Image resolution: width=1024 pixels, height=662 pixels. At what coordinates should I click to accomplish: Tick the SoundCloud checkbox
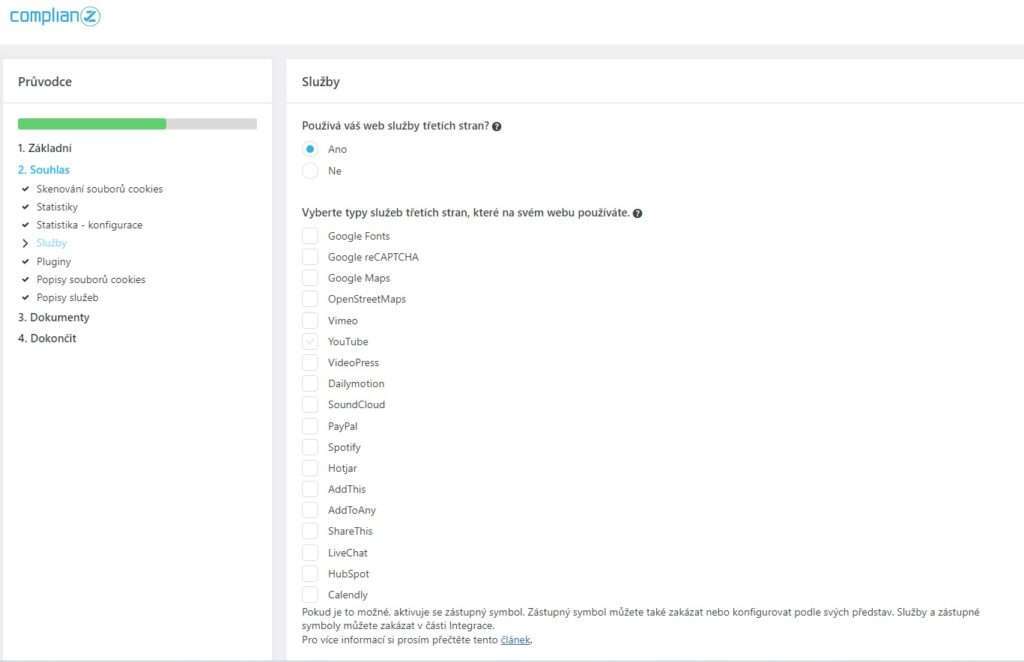tap(310, 404)
